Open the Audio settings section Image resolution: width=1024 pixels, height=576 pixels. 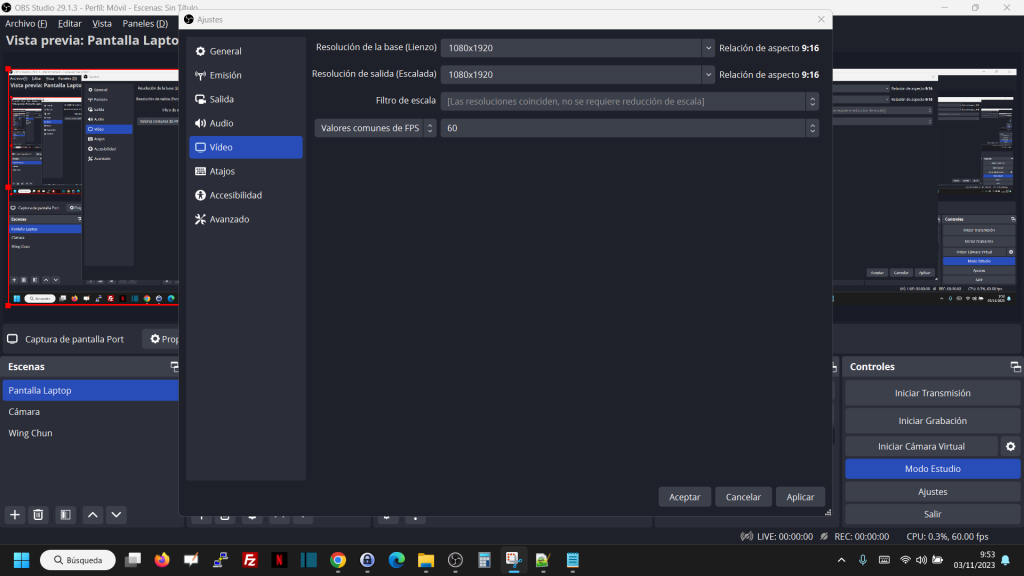coord(246,123)
